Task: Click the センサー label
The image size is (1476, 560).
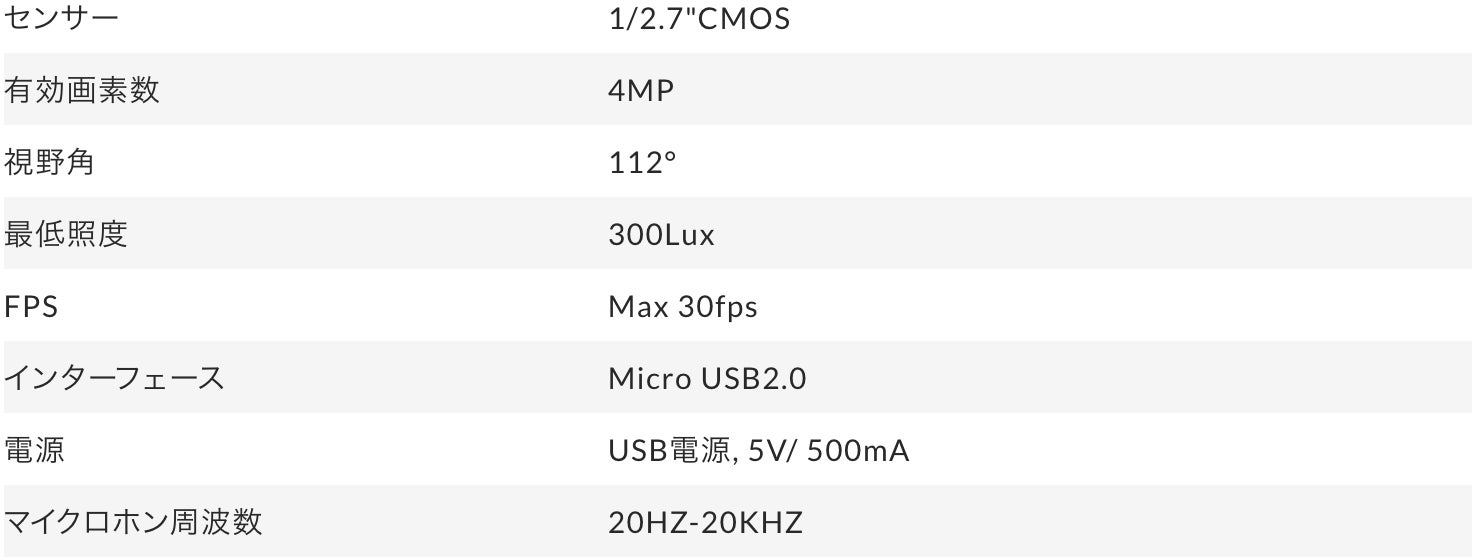Action: (x=64, y=18)
